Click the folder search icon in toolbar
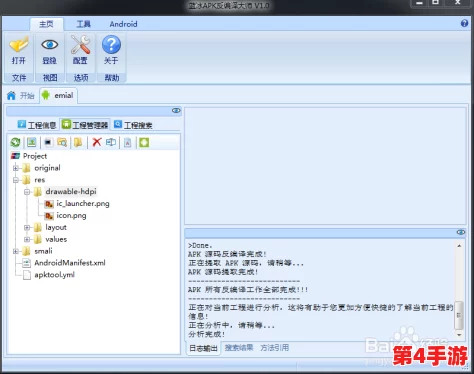The height and width of the screenshot is (374, 474). [62, 142]
